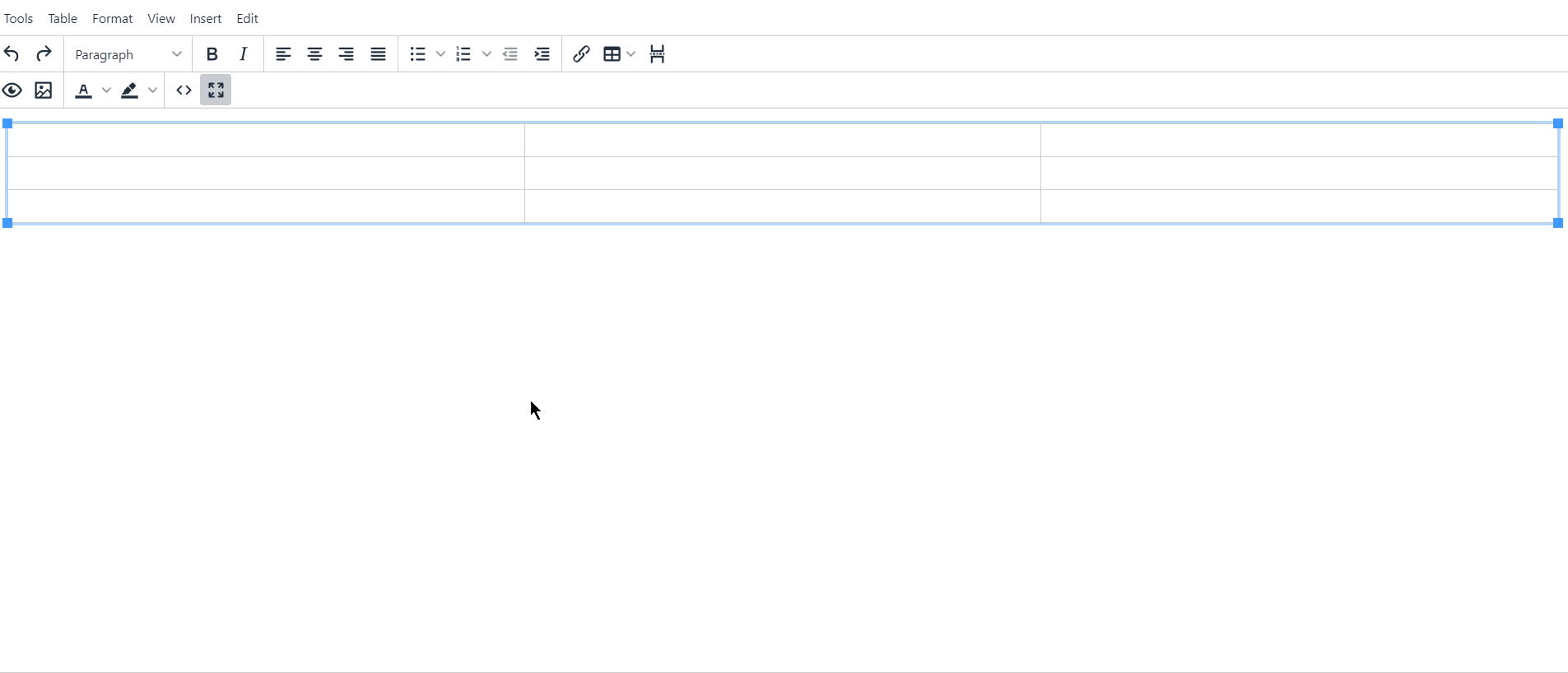Align text right
Screen dimensions: 1568x673
(347, 54)
